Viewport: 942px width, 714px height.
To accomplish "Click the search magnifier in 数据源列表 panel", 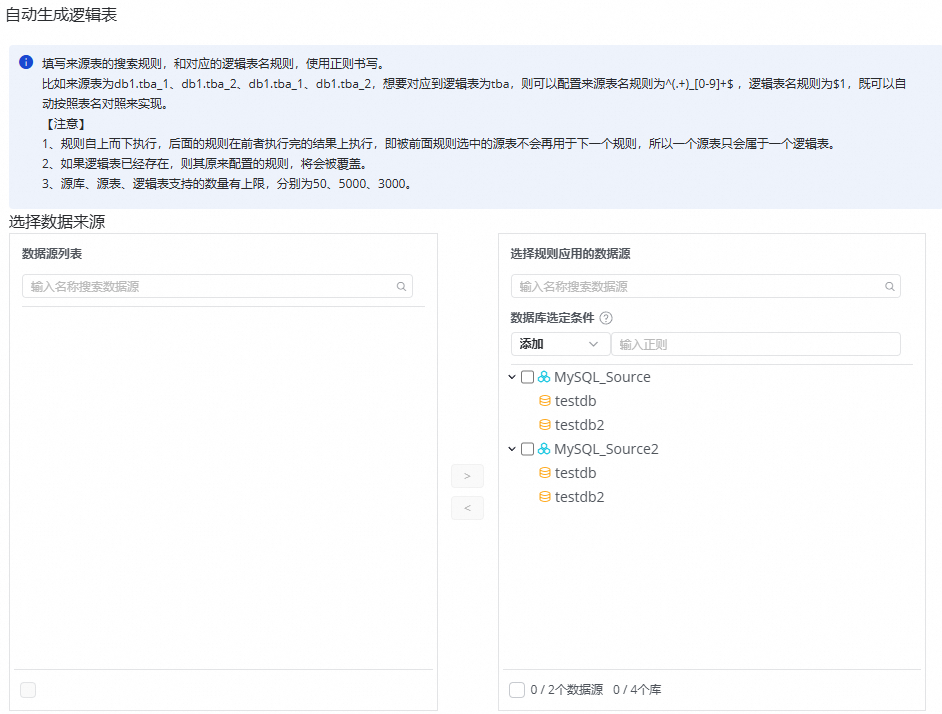I will click(x=401, y=287).
